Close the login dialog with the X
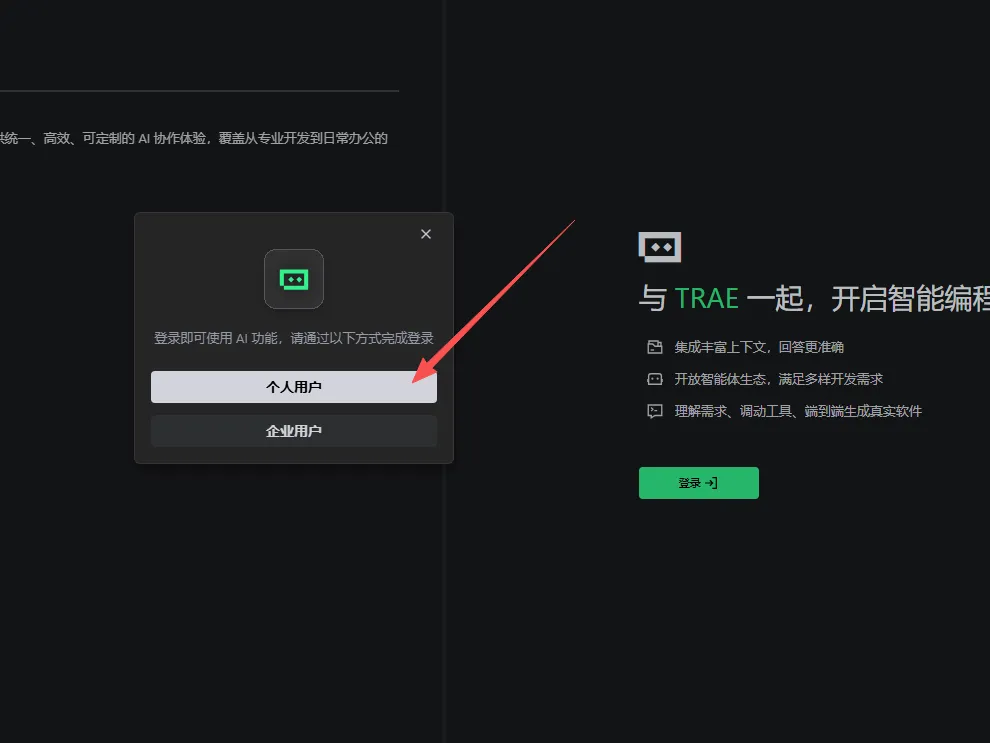The image size is (990, 743). tap(426, 234)
